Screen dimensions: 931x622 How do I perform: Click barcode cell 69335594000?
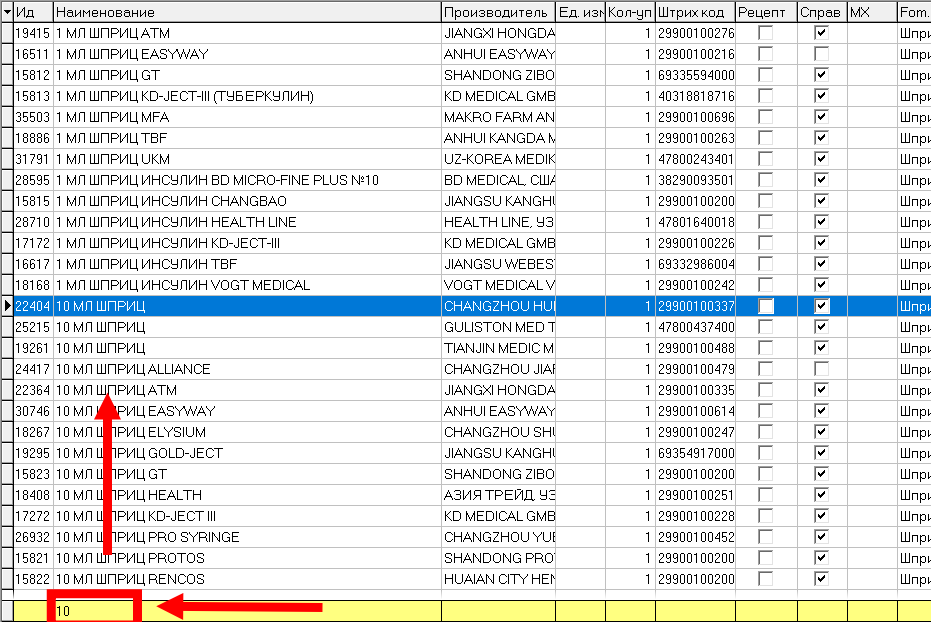click(x=695, y=75)
